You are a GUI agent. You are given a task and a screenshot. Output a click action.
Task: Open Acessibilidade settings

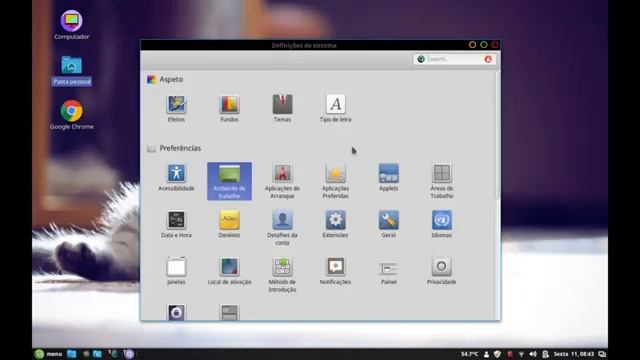(x=176, y=178)
